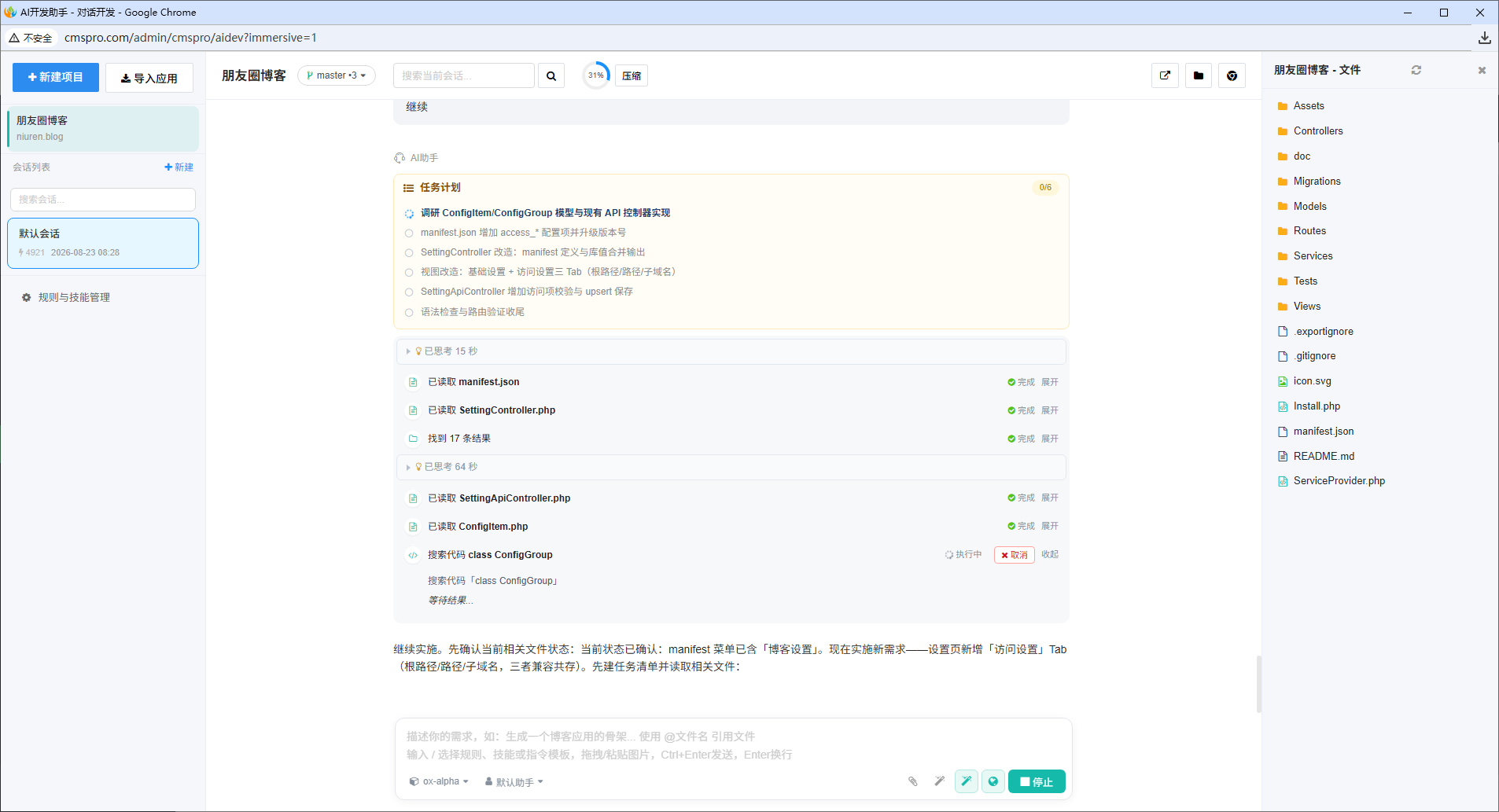This screenshot has width=1499, height=812.
Task: Stop the running assistant with 停止
Action: [x=1037, y=781]
